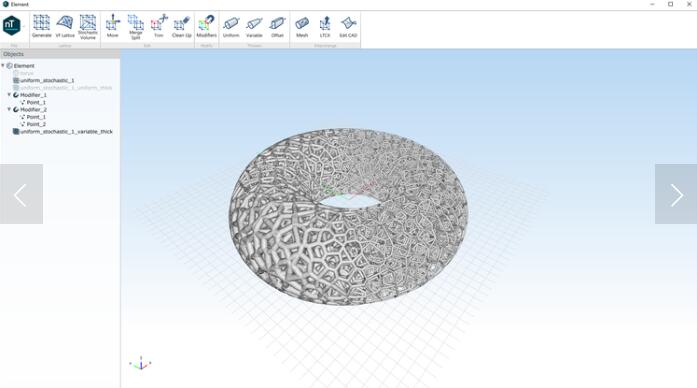Image resolution: width=697 pixels, height=388 pixels.
Task: Select the Offset thicken tool
Action: 277,26
